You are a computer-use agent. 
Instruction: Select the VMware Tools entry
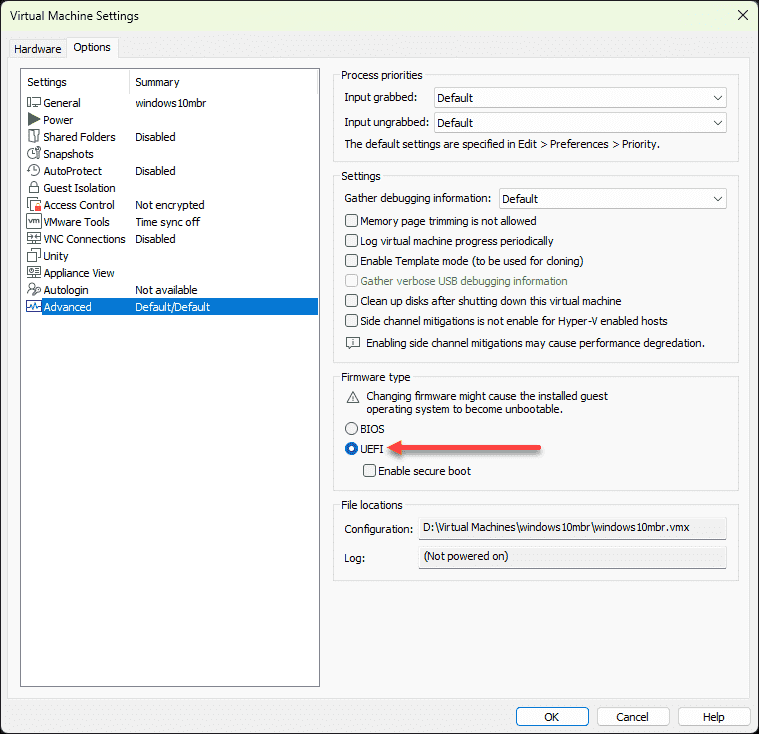coord(172,222)
